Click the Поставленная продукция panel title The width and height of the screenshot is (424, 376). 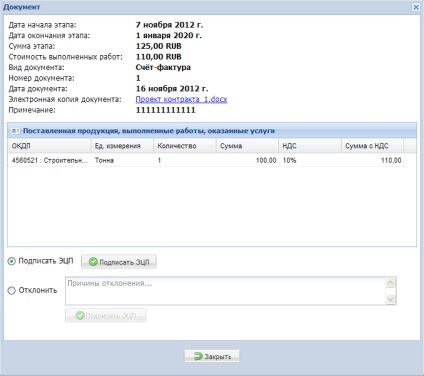(149, 131)
